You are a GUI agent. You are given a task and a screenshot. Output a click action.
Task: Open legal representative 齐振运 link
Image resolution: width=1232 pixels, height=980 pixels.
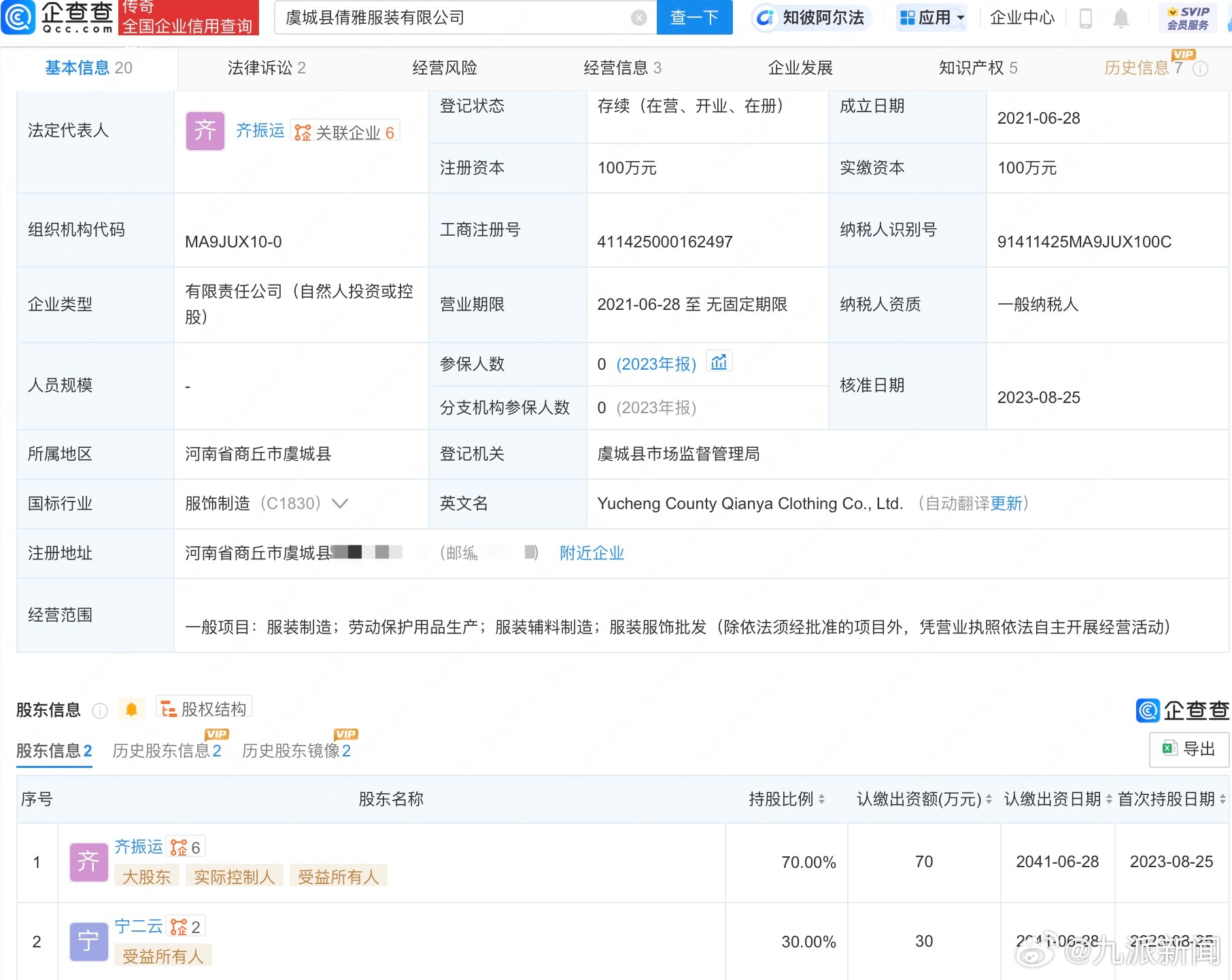[x=260, y=130]
